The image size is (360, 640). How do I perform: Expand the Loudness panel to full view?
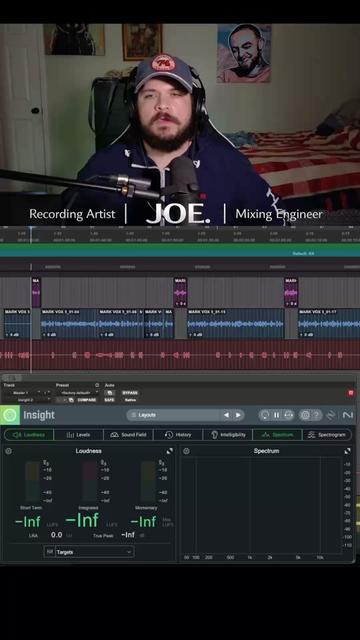coord(170,451)
